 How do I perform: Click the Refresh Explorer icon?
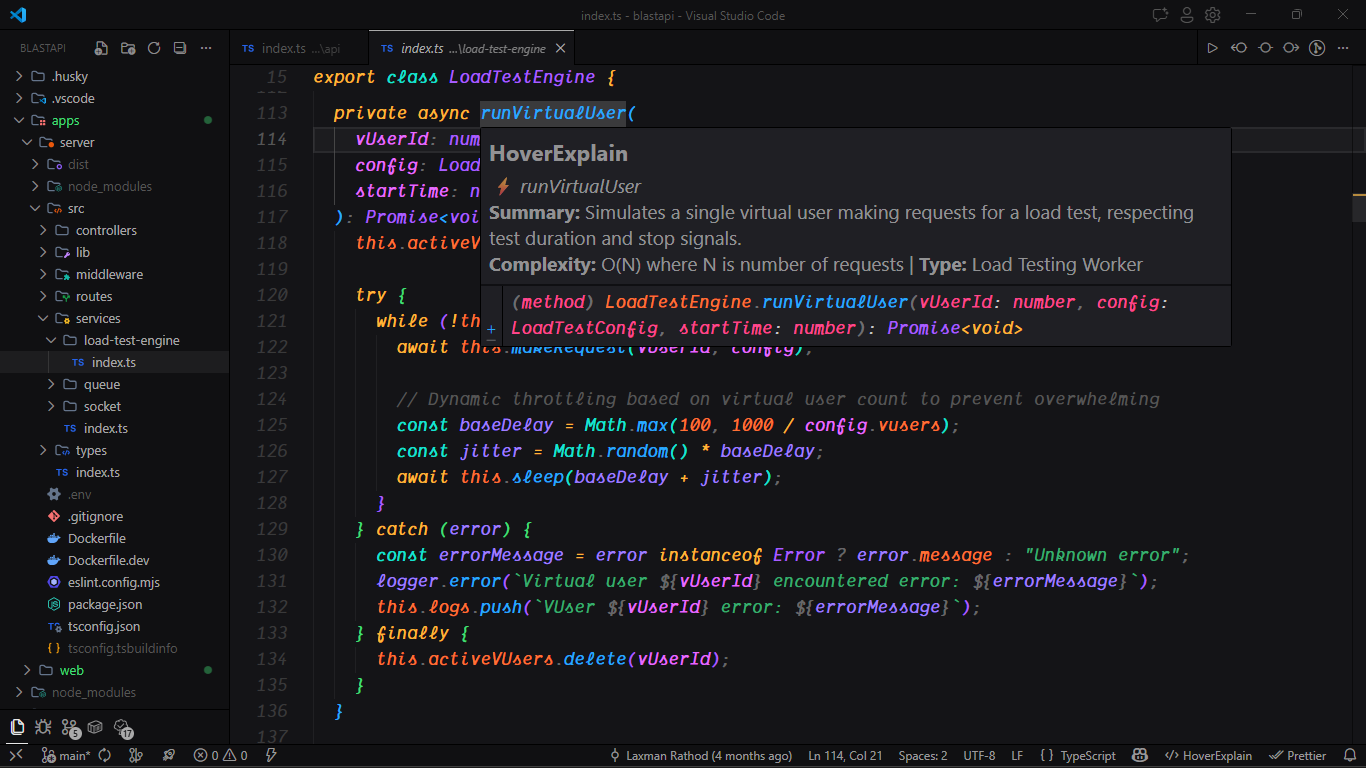tap(154, 48)
